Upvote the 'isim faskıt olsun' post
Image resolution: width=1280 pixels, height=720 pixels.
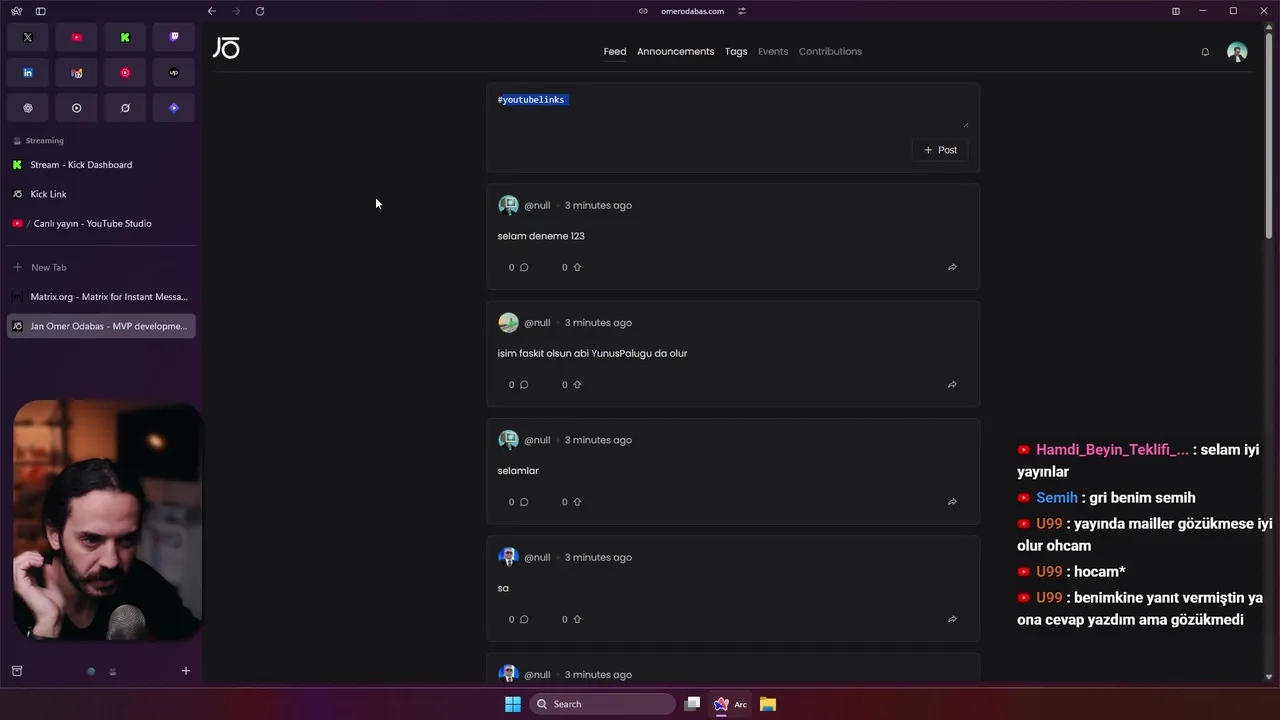coord(577,384)
